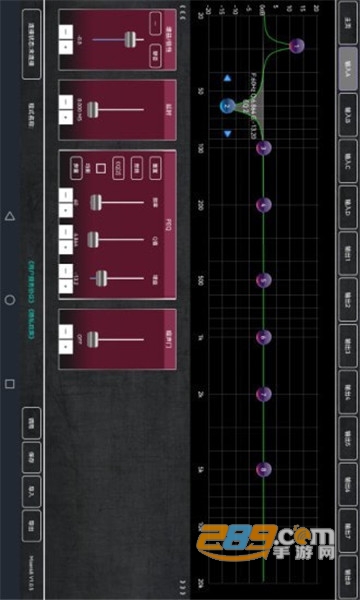Viewport: 360px width, 600px height.
Task: Switch to the 输出5 output tab
Action: tap(348, 439)
